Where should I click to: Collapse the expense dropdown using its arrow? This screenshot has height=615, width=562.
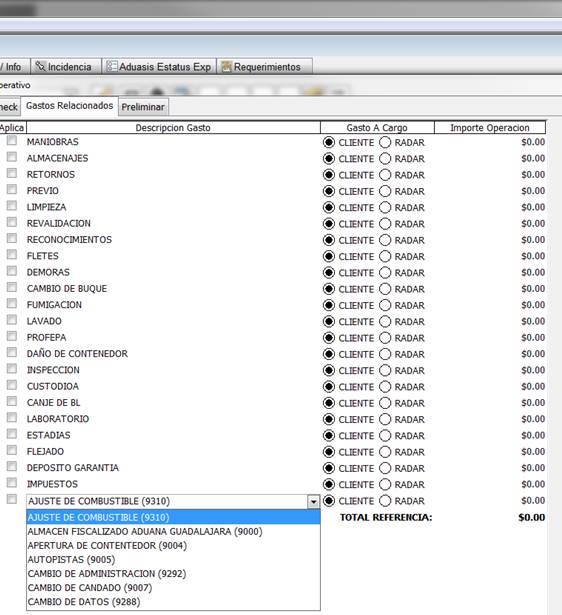(x=313, y=502)
